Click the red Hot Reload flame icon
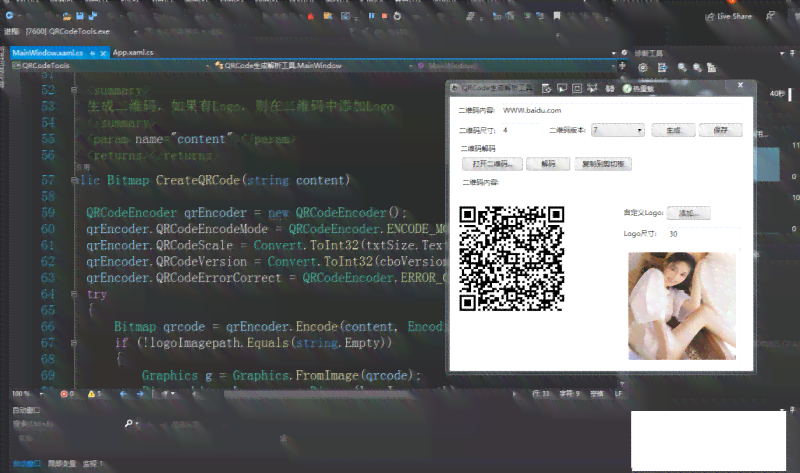 tap(311, 16)
